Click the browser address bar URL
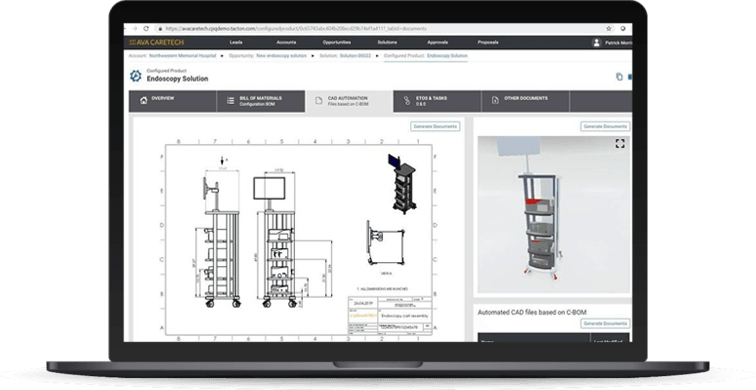 tap(296, 29)
